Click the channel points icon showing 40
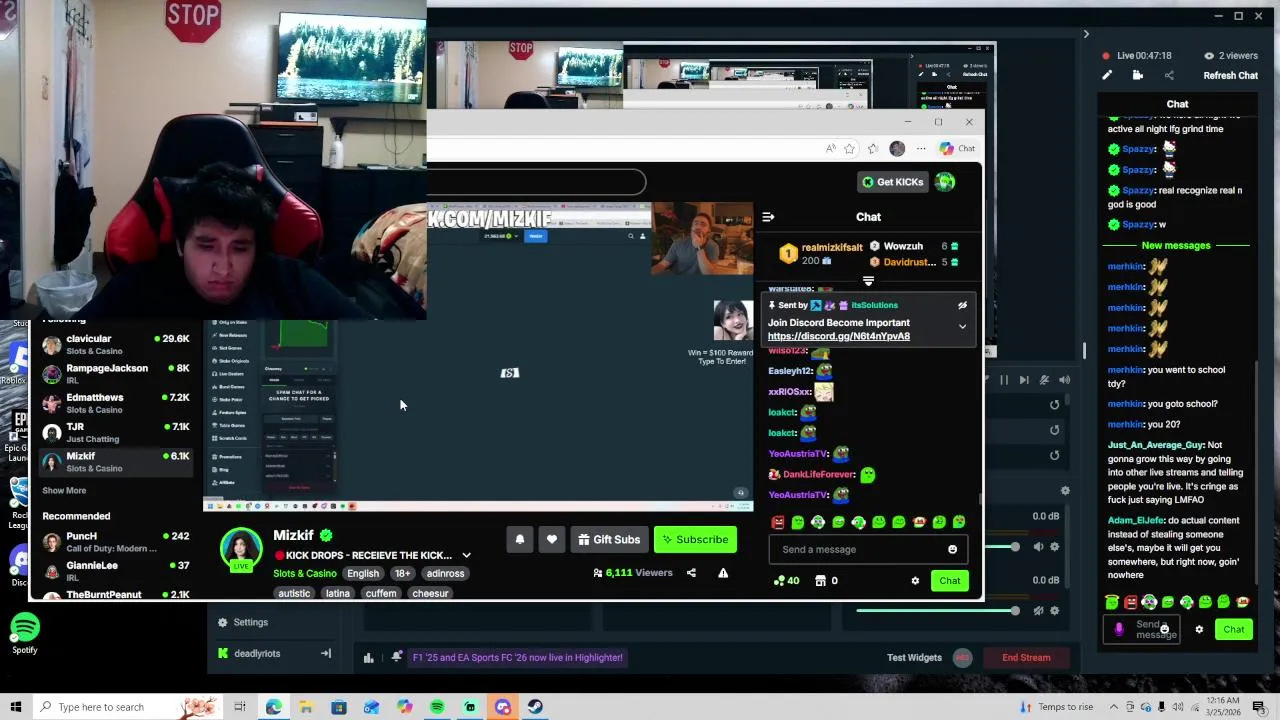Screen dimensions: 1280x720 click(x=780, y=581)
